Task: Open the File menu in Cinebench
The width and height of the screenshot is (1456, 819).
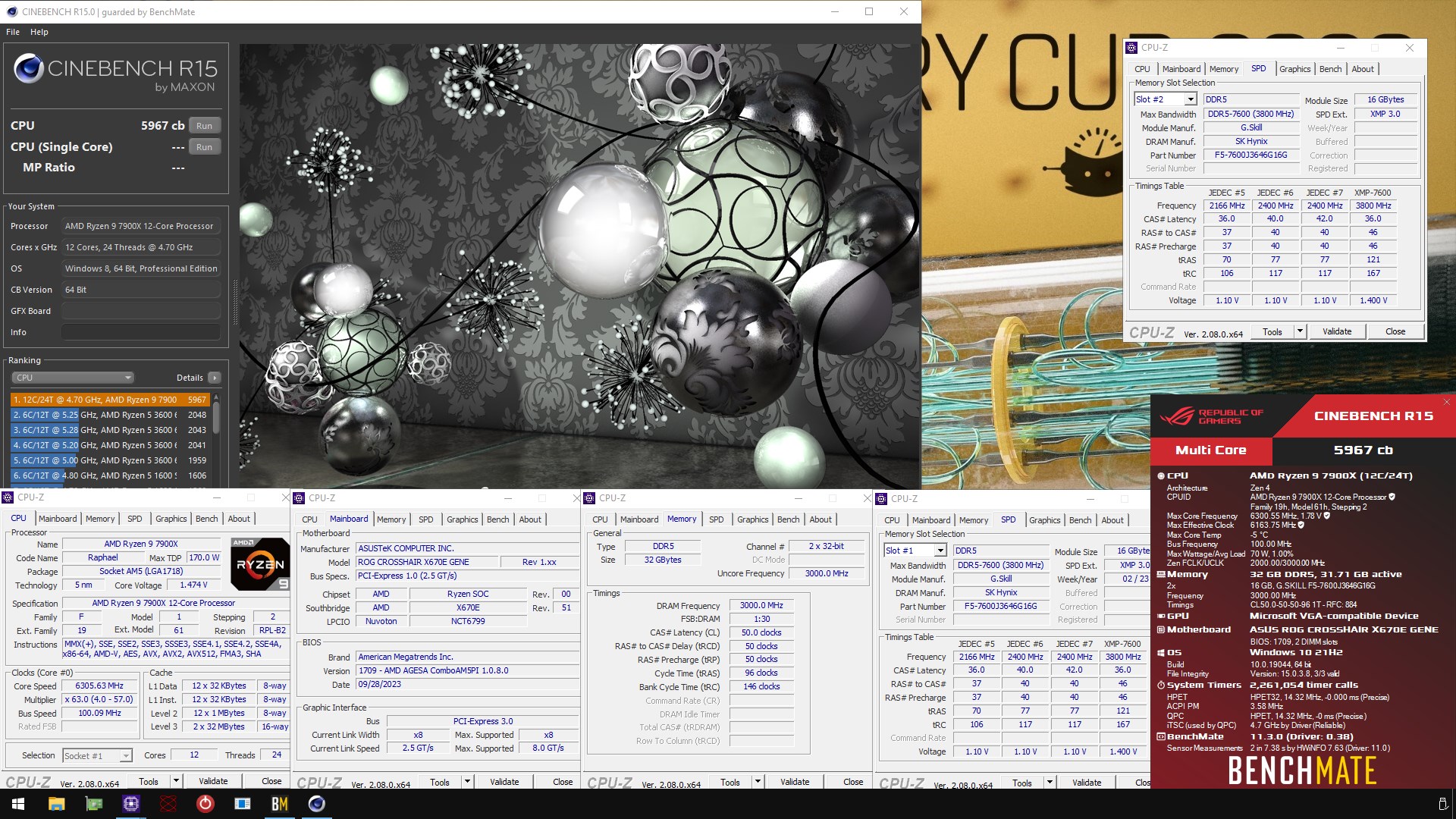Action: [13, 32]
